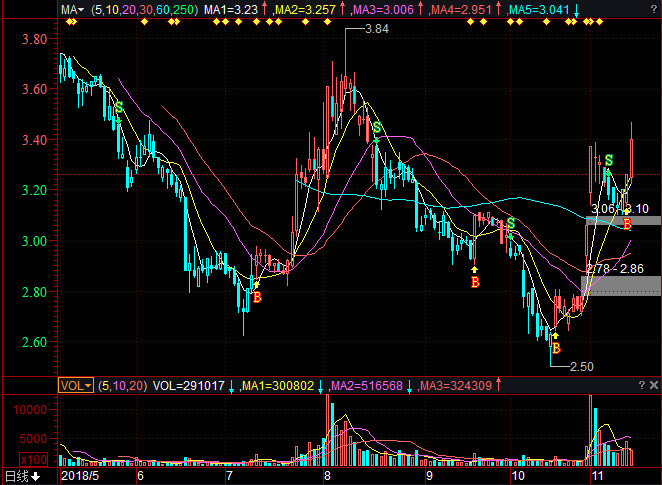The height and width of the screenshot is (485, 662).
Task: Click the S sell signal in mid-August
Action: [377, 128]
